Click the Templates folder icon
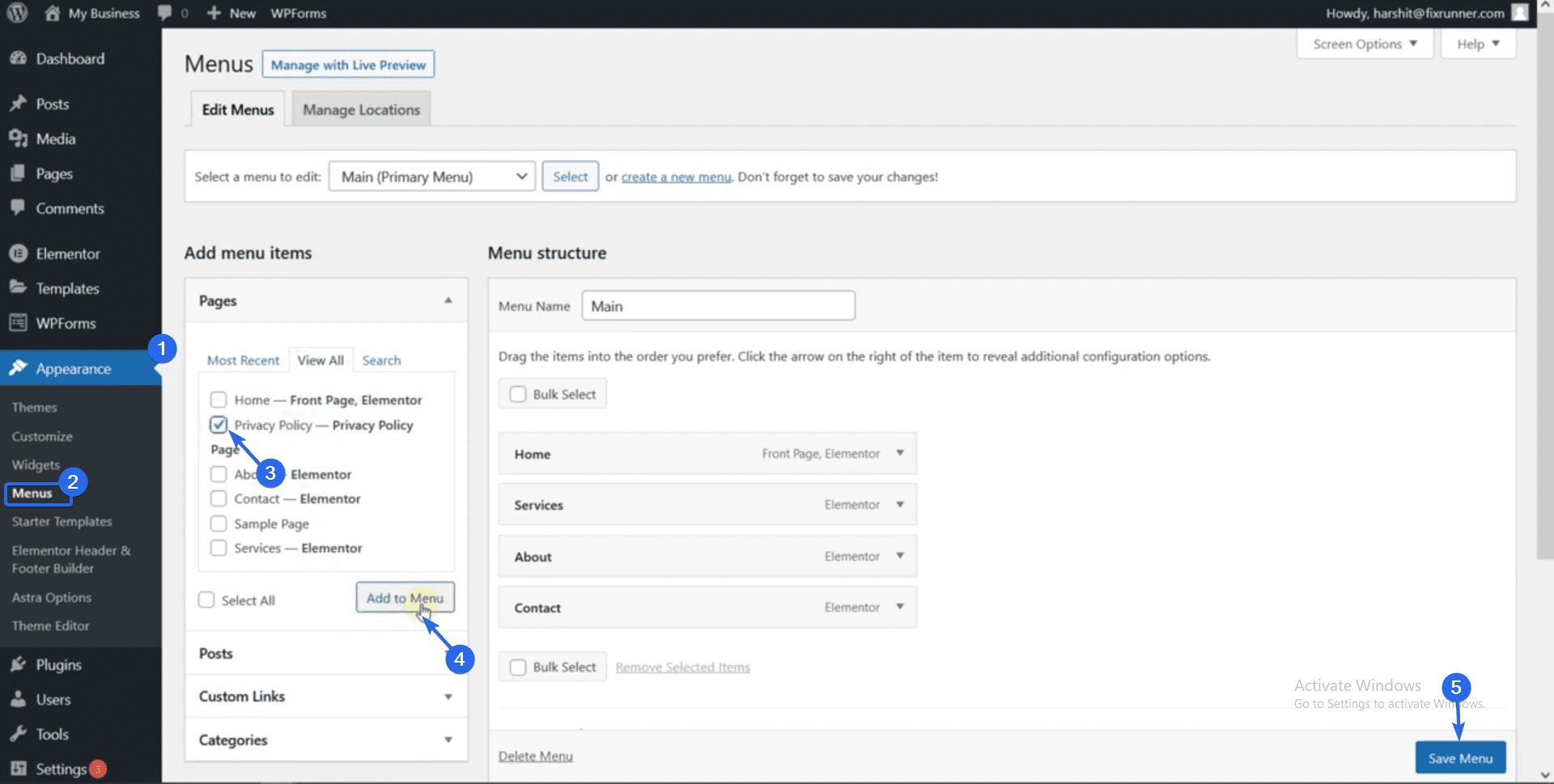The image size is (1554, 784). 18,288
